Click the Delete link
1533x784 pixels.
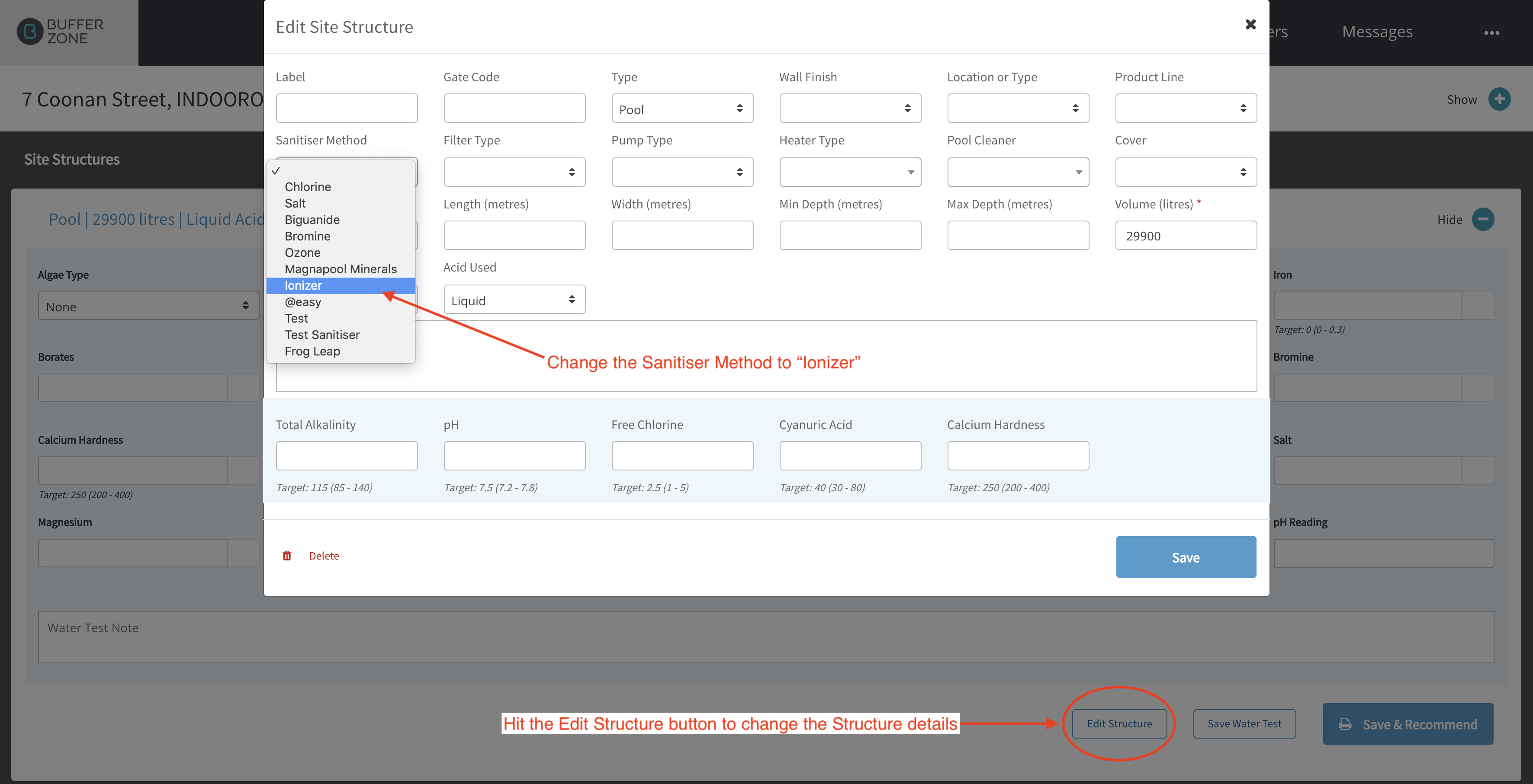(324, 556)
